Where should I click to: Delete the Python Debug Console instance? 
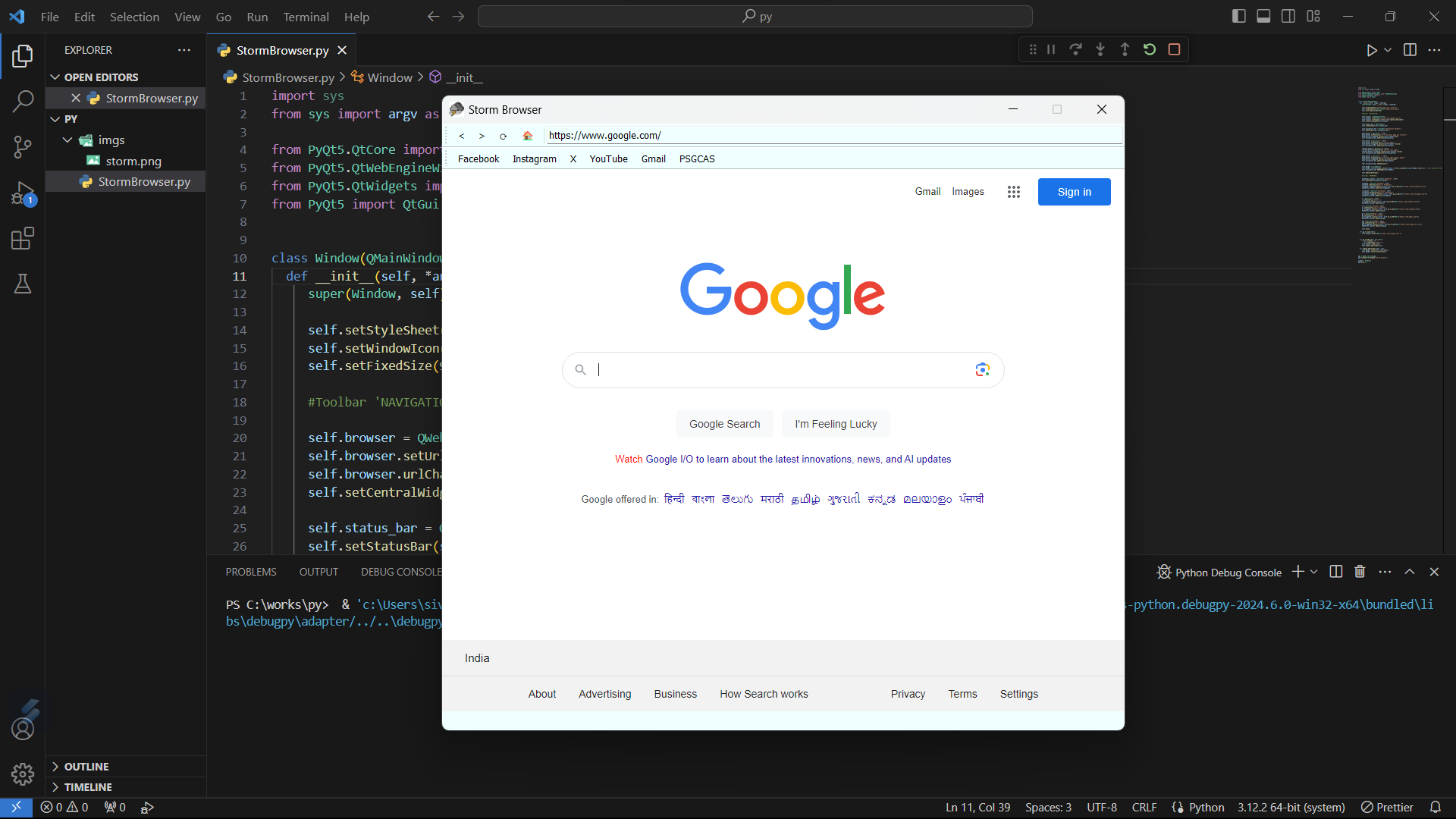(x=1360, y=572)
